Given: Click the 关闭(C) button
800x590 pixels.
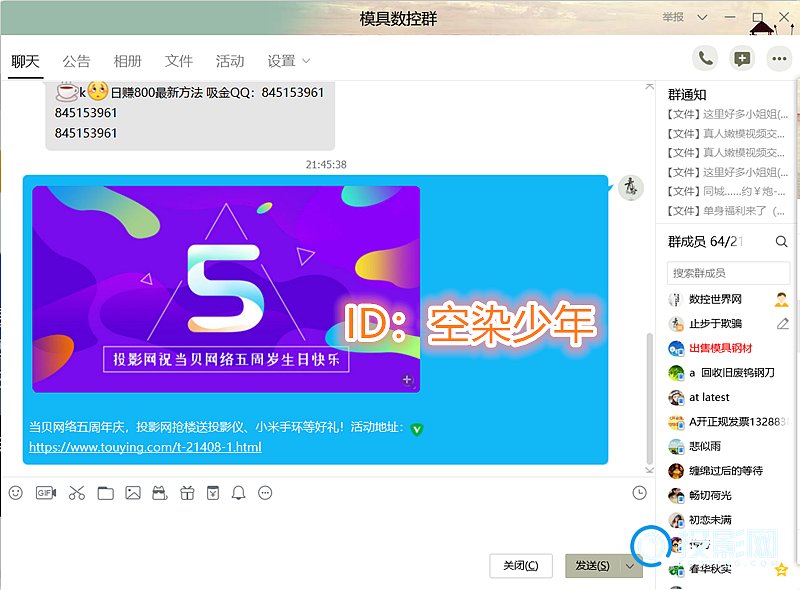Looking at the screenshot, I should click(521, 566).
